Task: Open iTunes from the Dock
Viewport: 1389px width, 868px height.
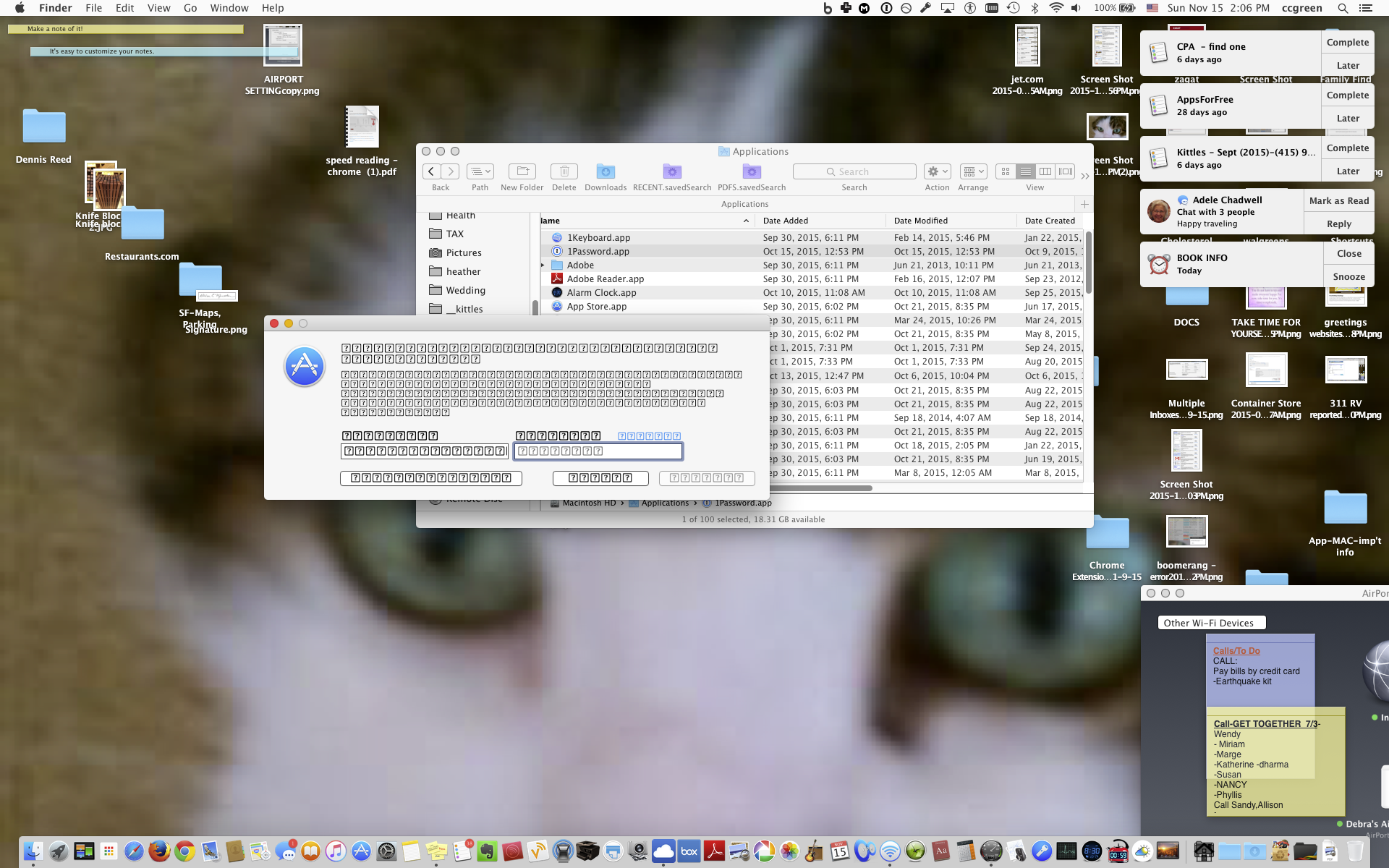Action: click(336, 851)
